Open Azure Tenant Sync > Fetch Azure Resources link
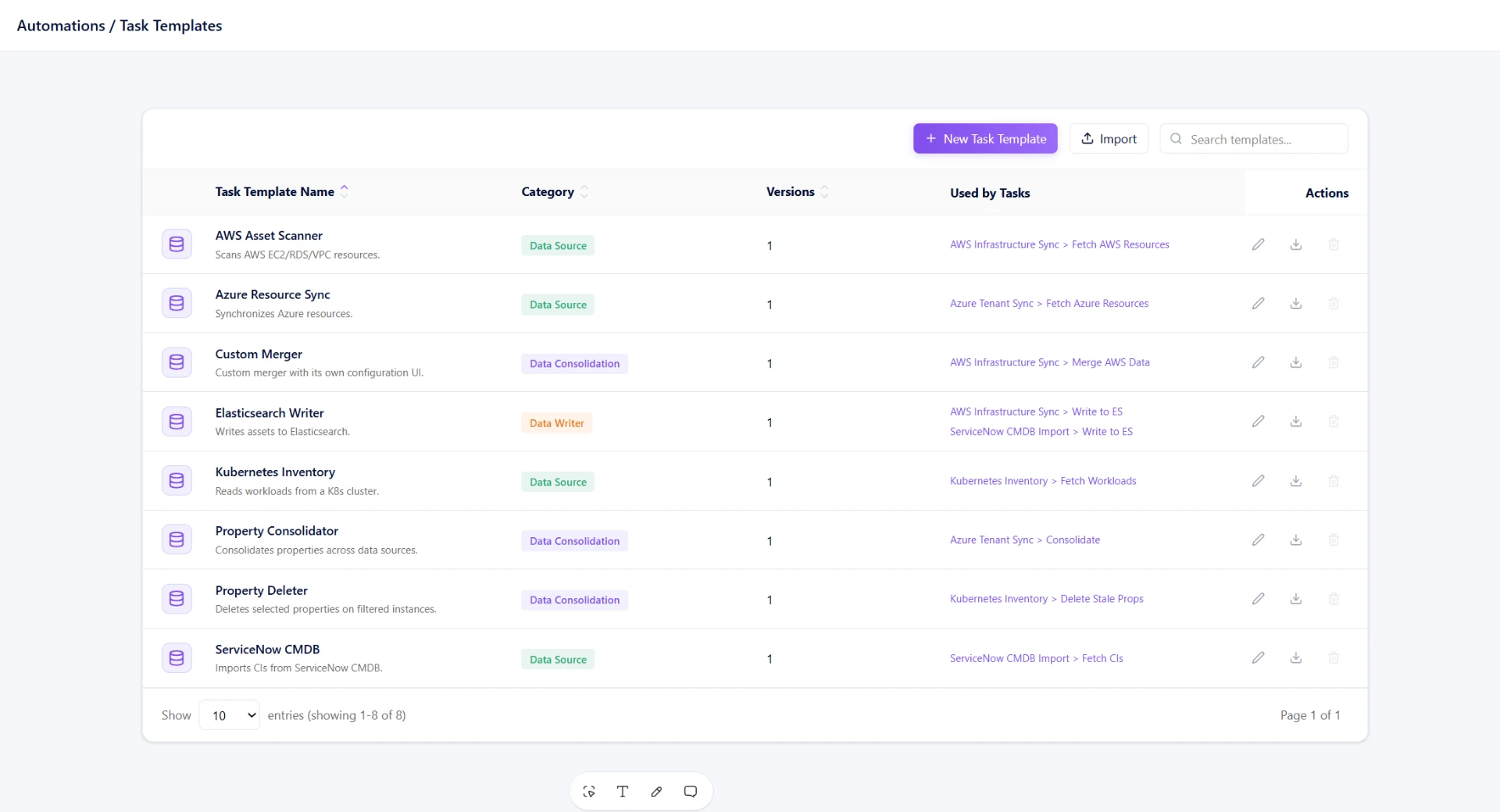 (1049, 304)
